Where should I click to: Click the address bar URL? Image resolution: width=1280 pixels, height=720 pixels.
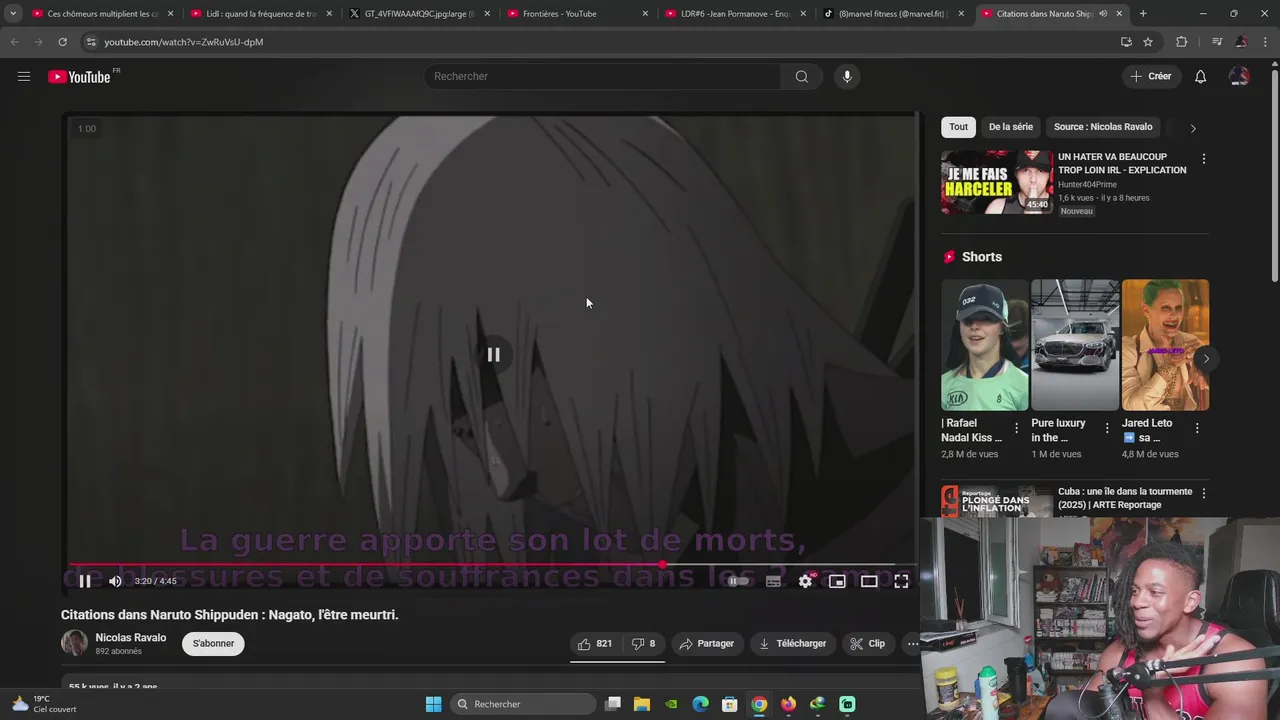184,42
